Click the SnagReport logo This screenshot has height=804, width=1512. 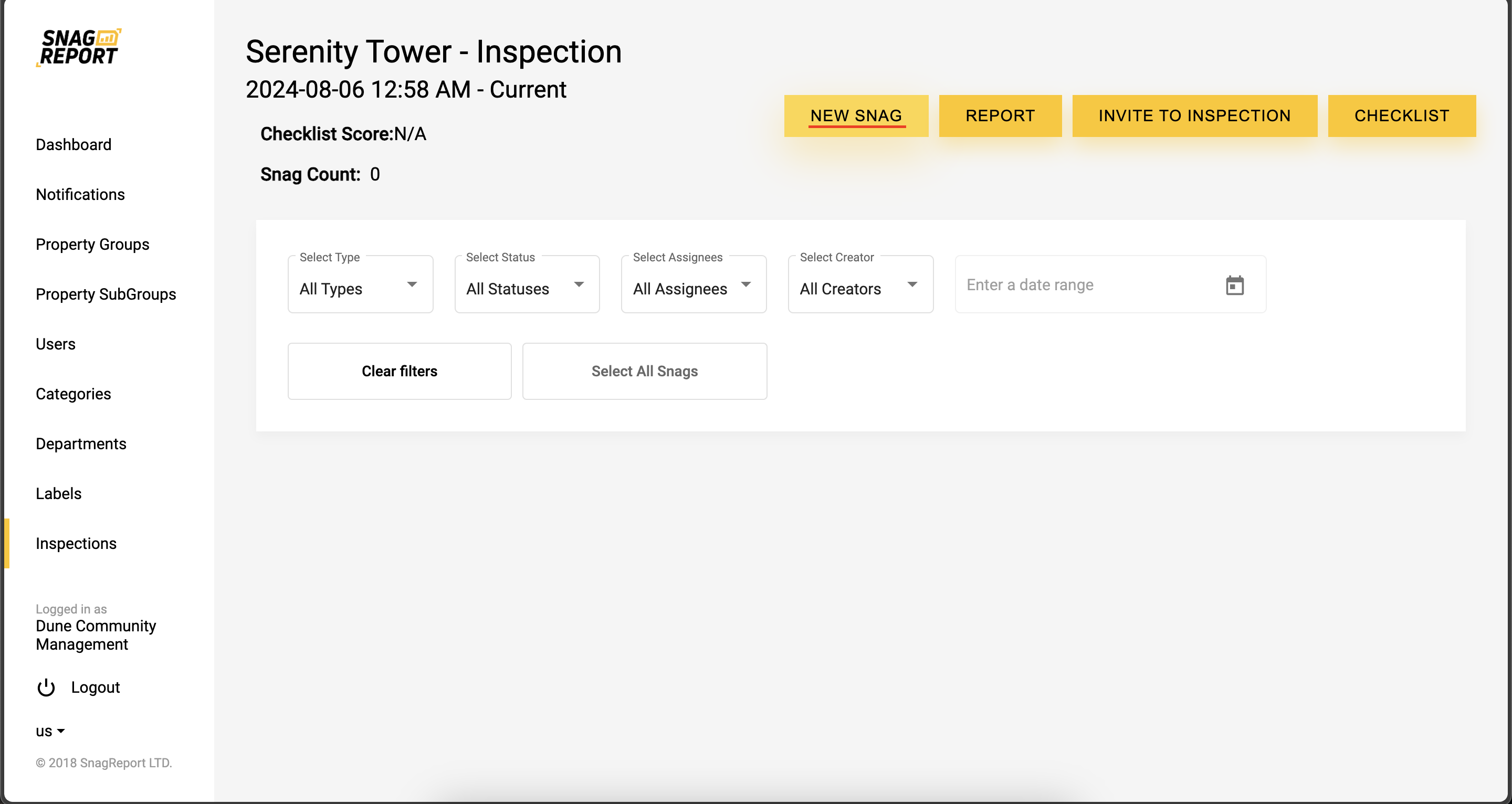[x=79, y=47]
